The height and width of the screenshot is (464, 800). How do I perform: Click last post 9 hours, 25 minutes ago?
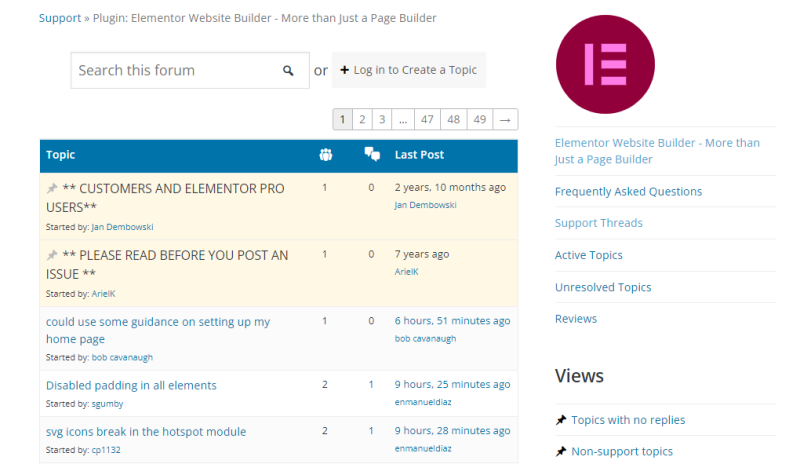click(452, 384)
